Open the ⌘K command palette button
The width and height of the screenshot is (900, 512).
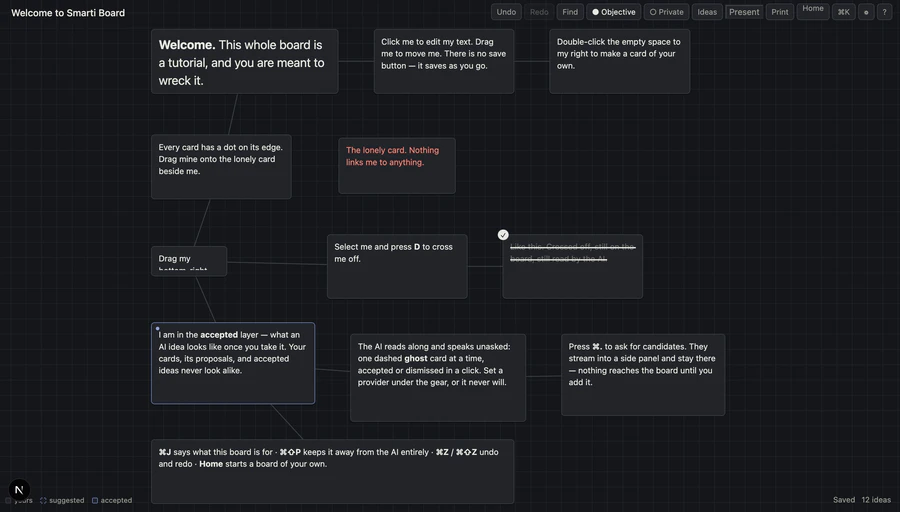[x=843, y=12]
